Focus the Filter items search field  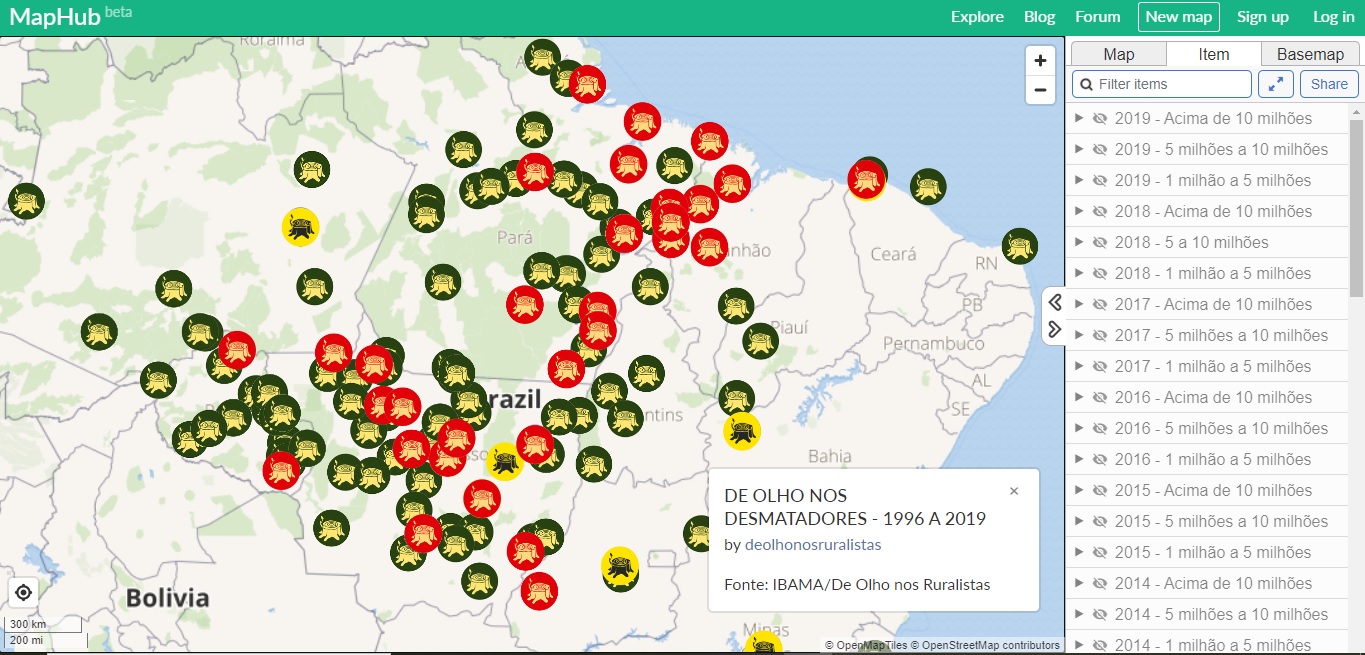pyautogui.click(x=1162, y=84)
